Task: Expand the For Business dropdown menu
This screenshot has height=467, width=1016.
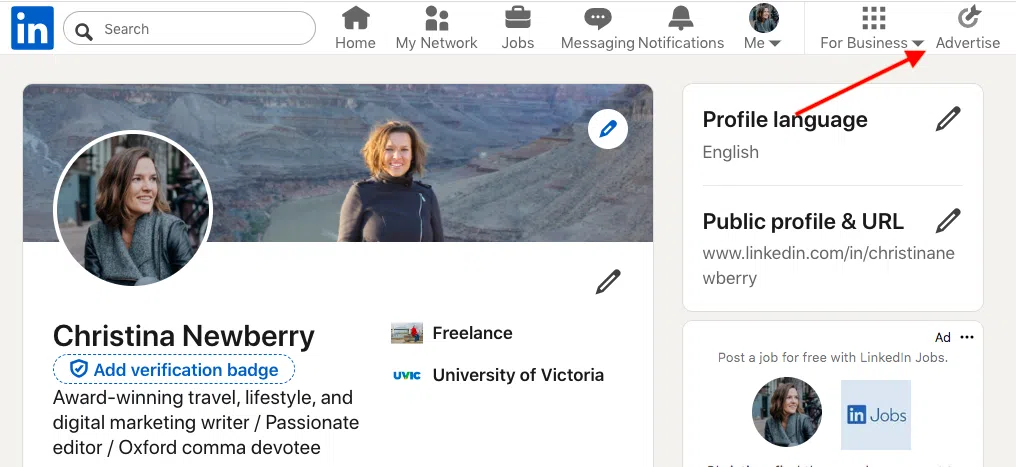Action: [872, 43]
